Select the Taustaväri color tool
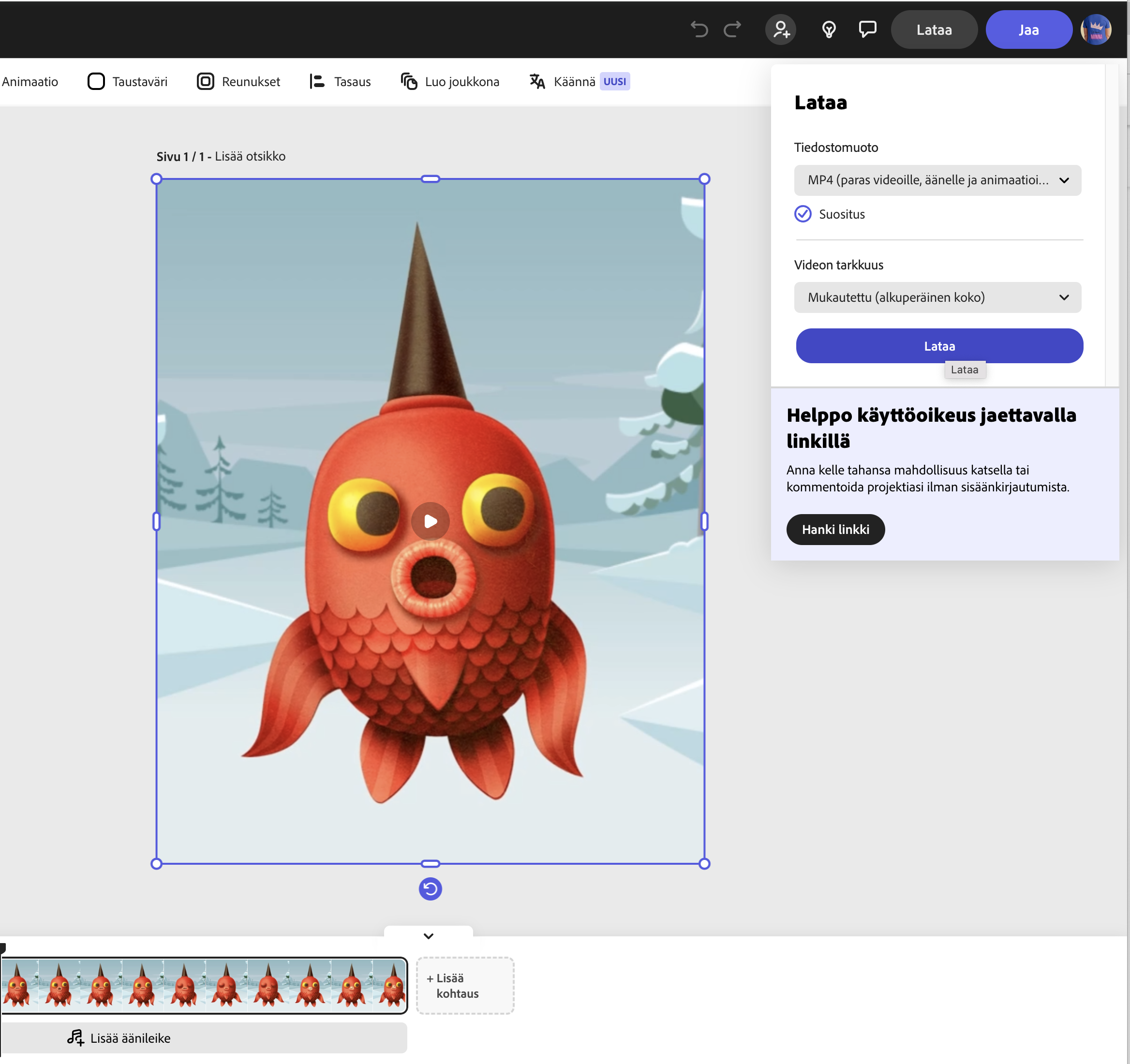 pos(127,81)
